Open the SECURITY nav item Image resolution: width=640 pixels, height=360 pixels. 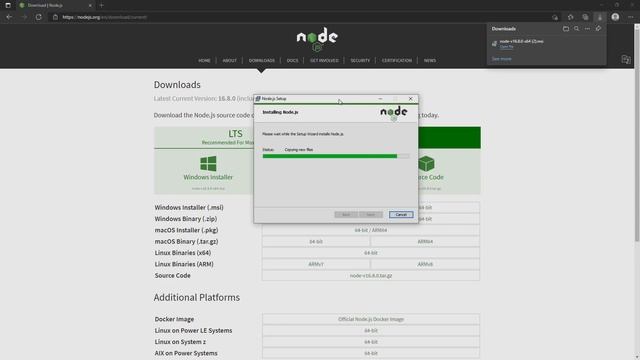pos(360,60)
